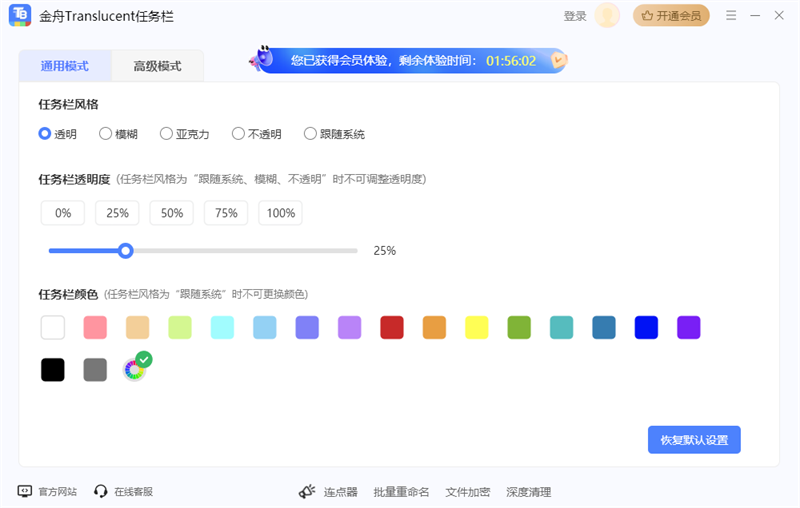Click the 01:56:02 countdown timer
800x508 pixels.
point(511,61)
